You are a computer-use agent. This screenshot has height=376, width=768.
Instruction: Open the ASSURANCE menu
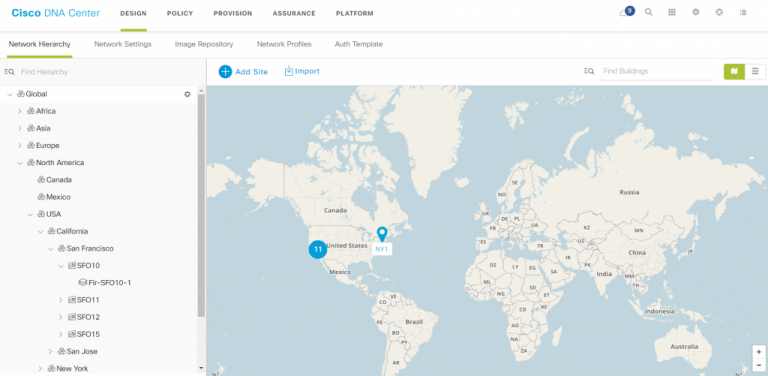pos(294,13)
